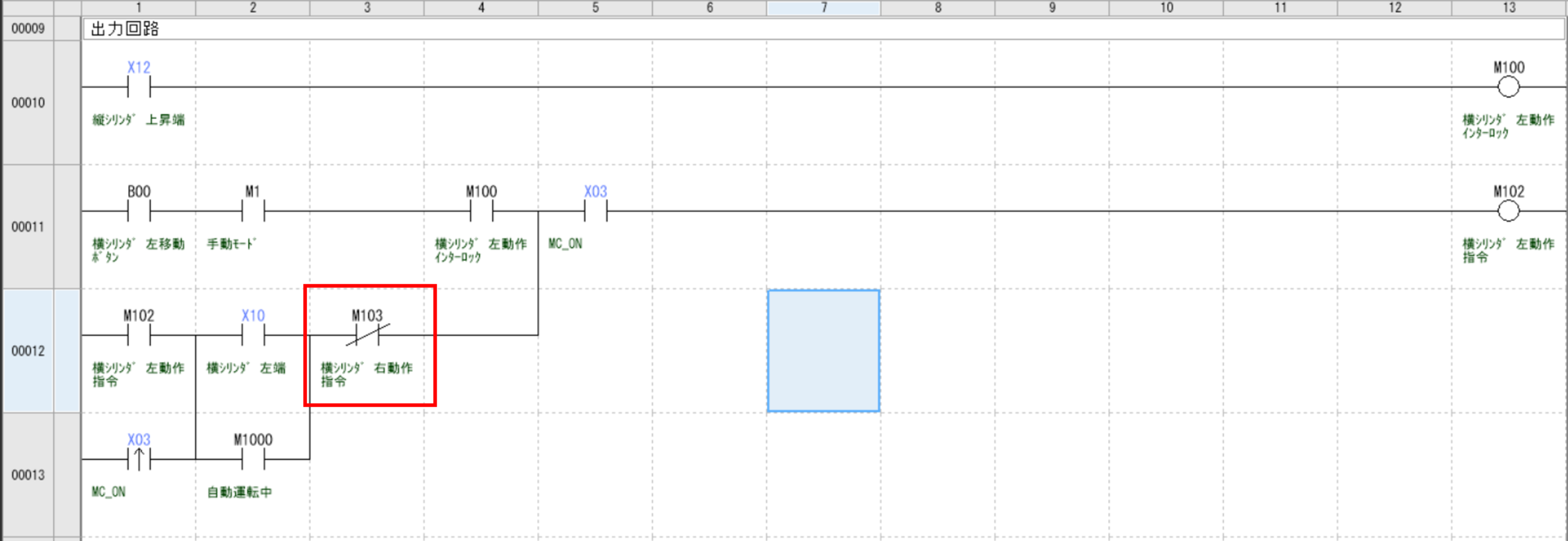Select the M100 output coil
1568x541 pixels.
pos(1508,87)
